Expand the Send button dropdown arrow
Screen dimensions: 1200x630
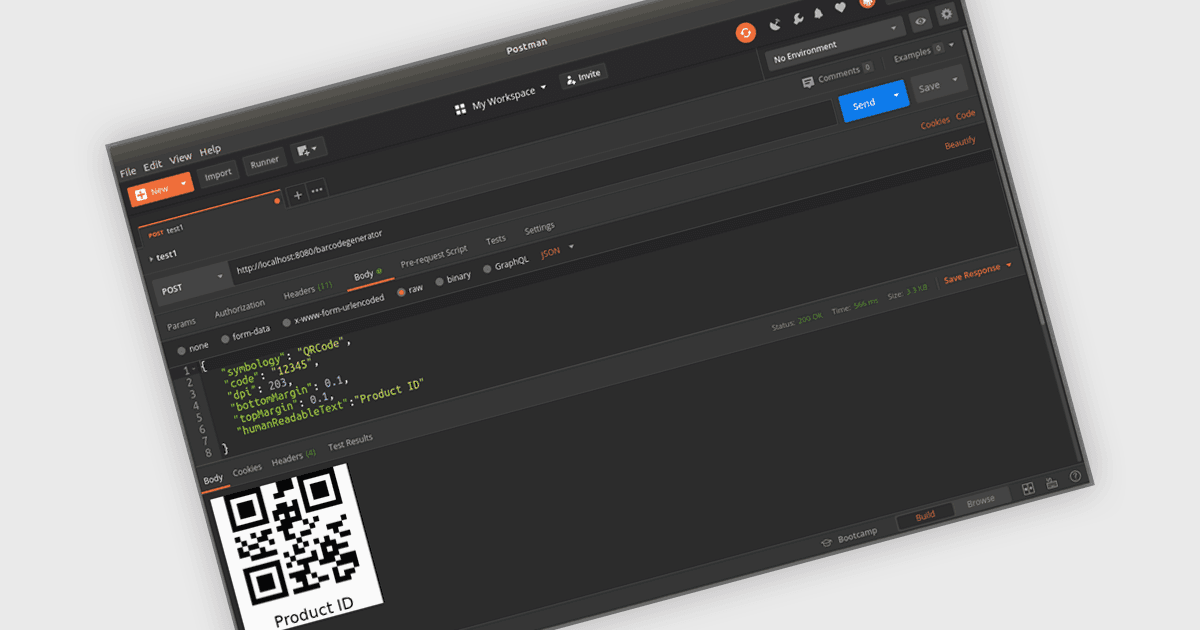896,94
